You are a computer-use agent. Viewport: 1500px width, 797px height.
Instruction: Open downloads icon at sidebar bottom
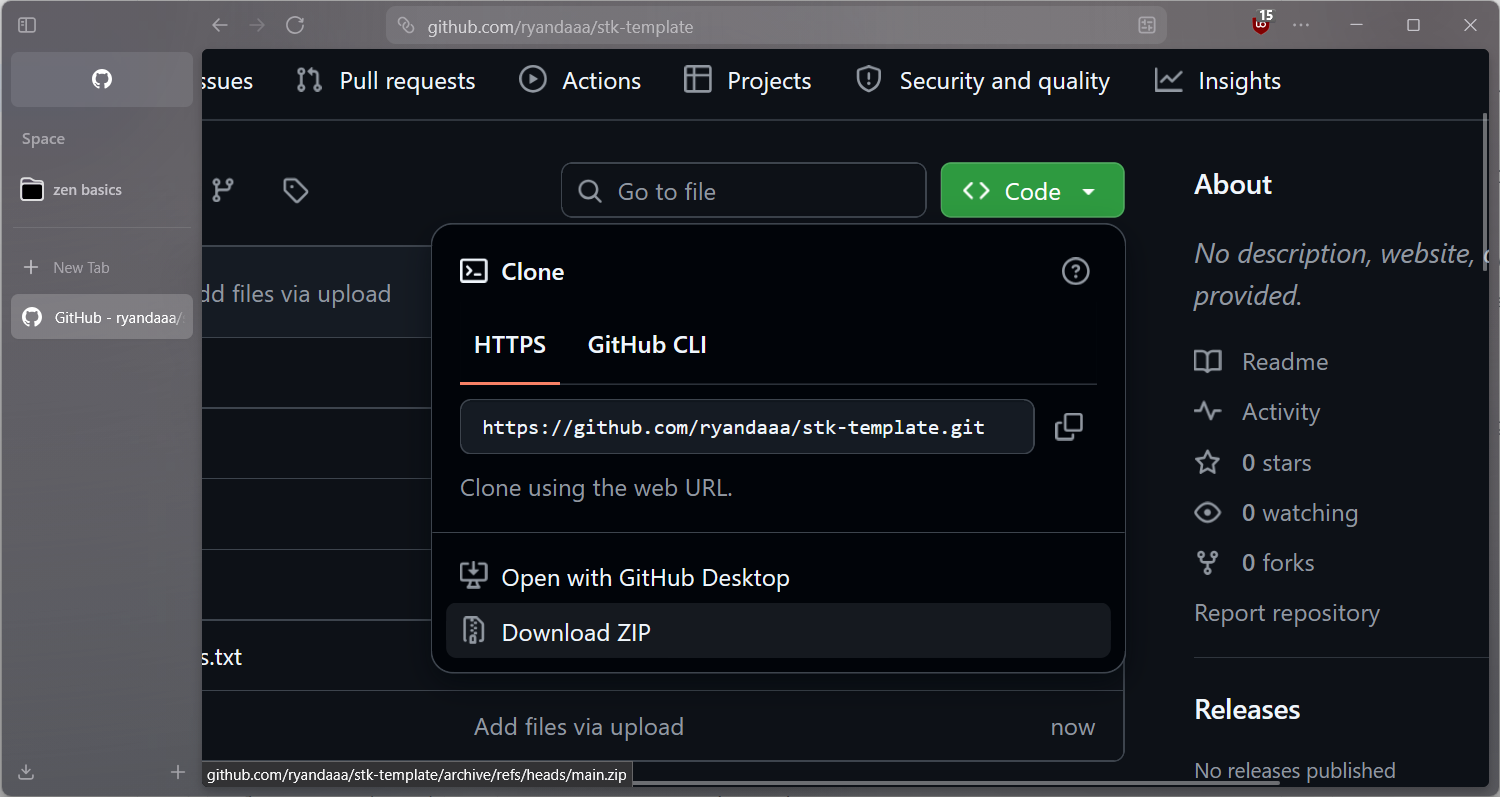[x=27, y=772]
